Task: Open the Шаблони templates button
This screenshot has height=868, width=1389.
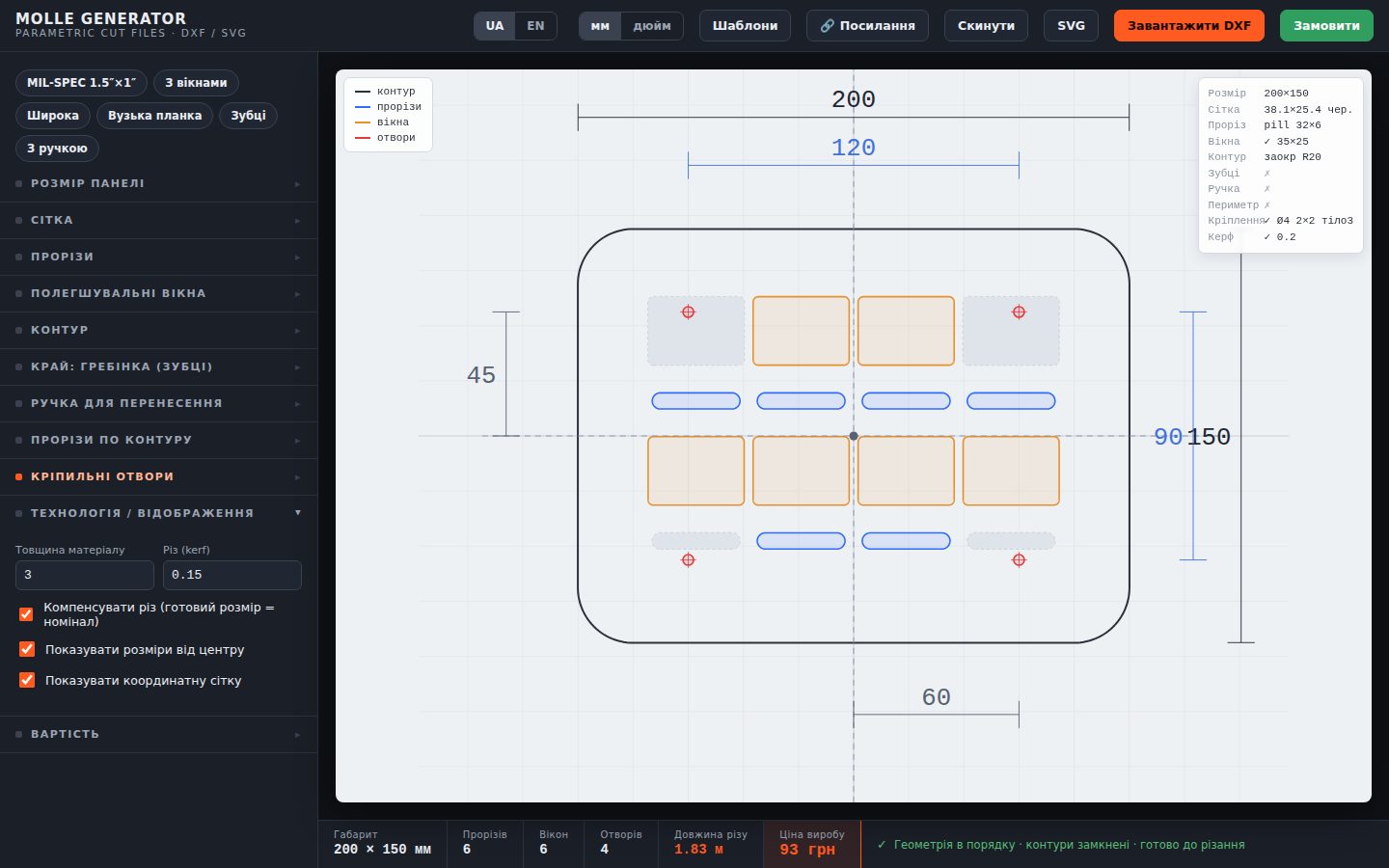Action: (745, 26)
